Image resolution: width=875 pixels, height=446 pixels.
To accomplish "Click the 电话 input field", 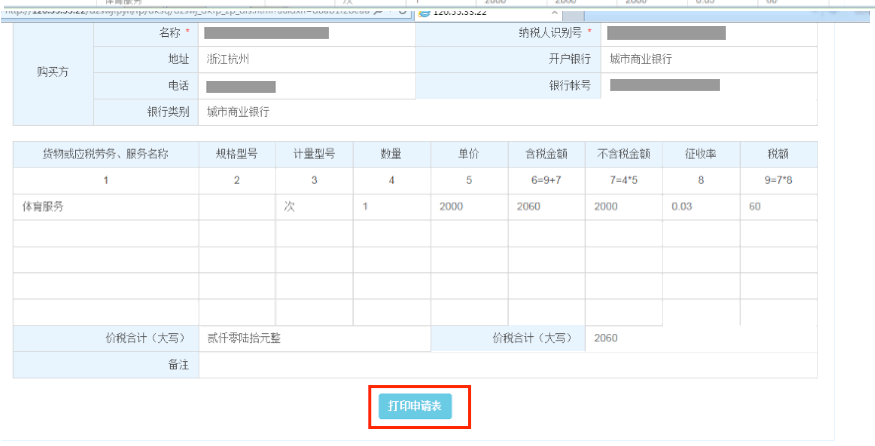I will pyautogui.click(x=306, y=87).
